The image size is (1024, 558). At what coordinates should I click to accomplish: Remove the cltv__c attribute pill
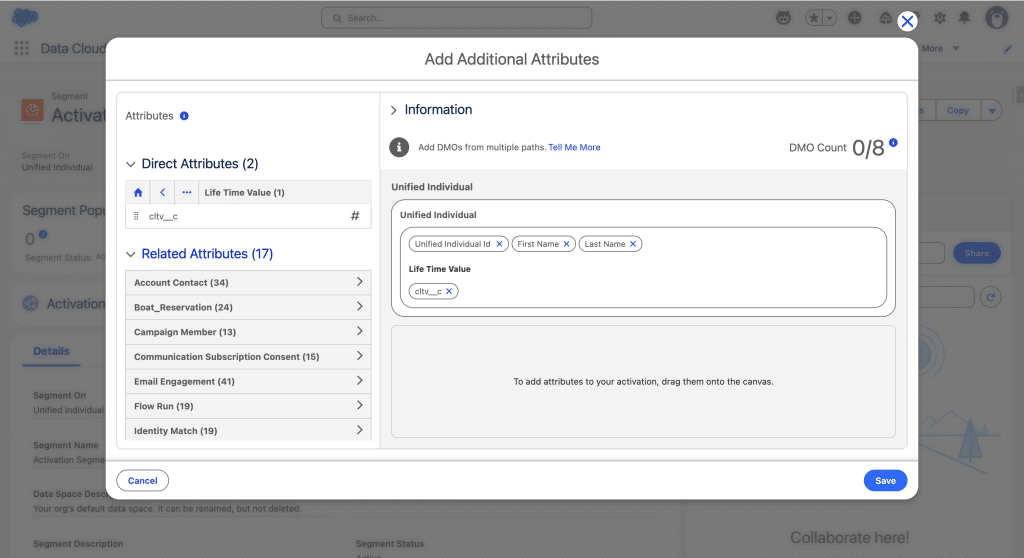[x=449, y=291]
